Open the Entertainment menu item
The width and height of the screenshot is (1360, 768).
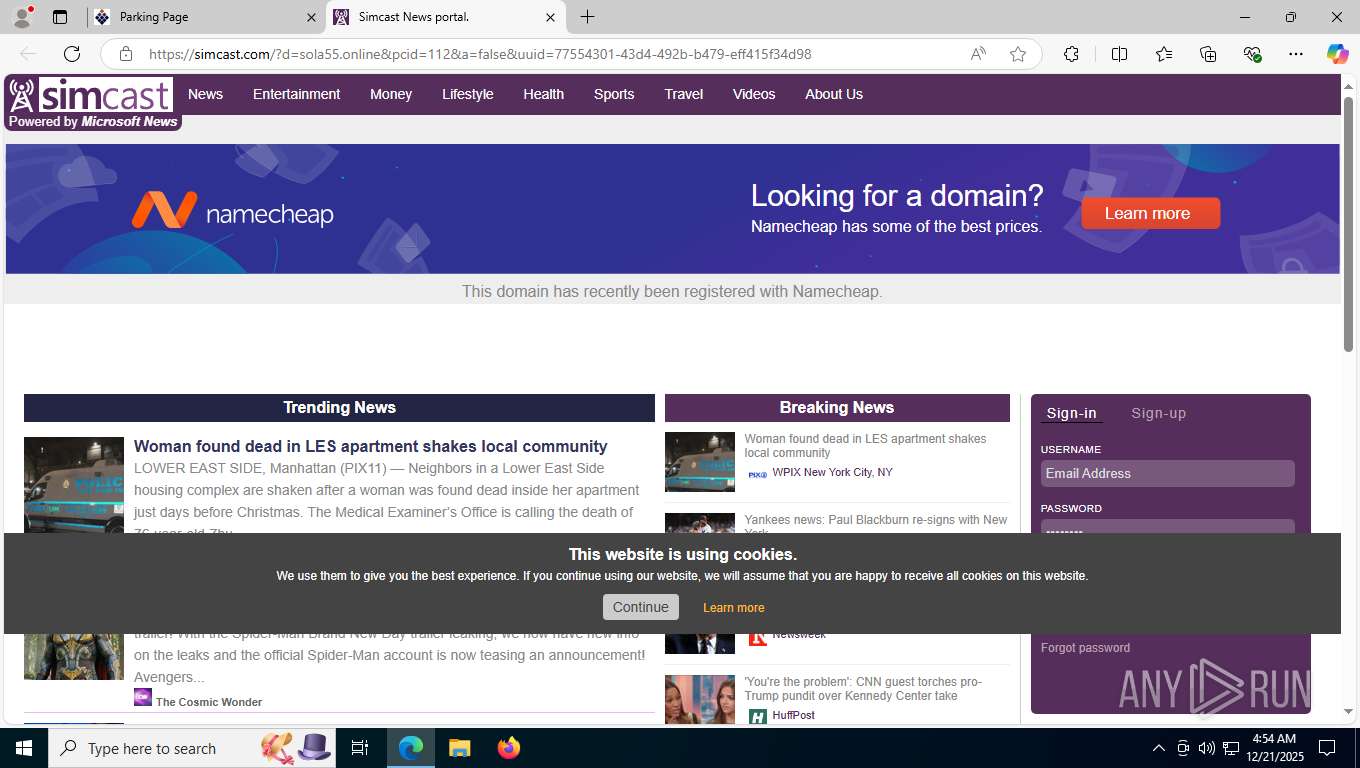pyautogui.click(x=296, y=94)
